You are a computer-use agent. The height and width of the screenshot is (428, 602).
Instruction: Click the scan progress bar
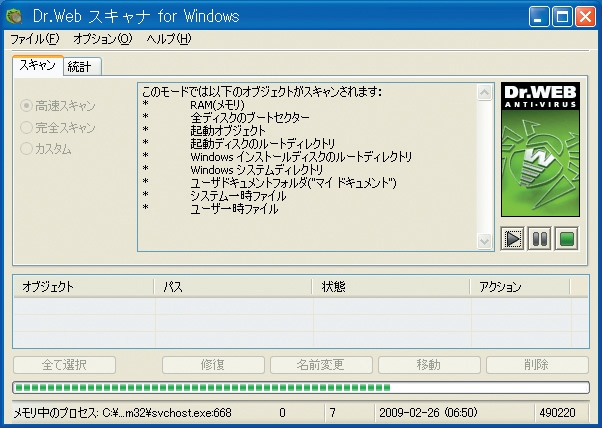point(301,388)
